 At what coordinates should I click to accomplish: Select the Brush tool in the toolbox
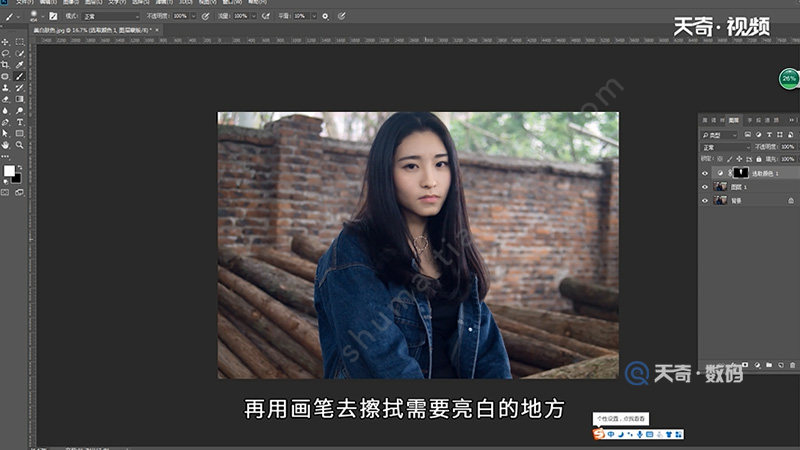pos(19,77)
